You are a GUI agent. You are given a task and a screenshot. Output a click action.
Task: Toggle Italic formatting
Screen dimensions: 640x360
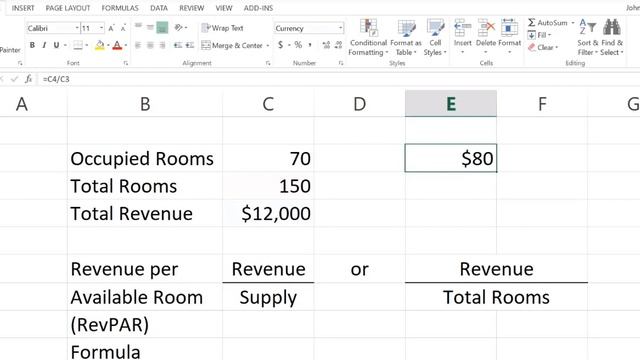tap(44, 45)
